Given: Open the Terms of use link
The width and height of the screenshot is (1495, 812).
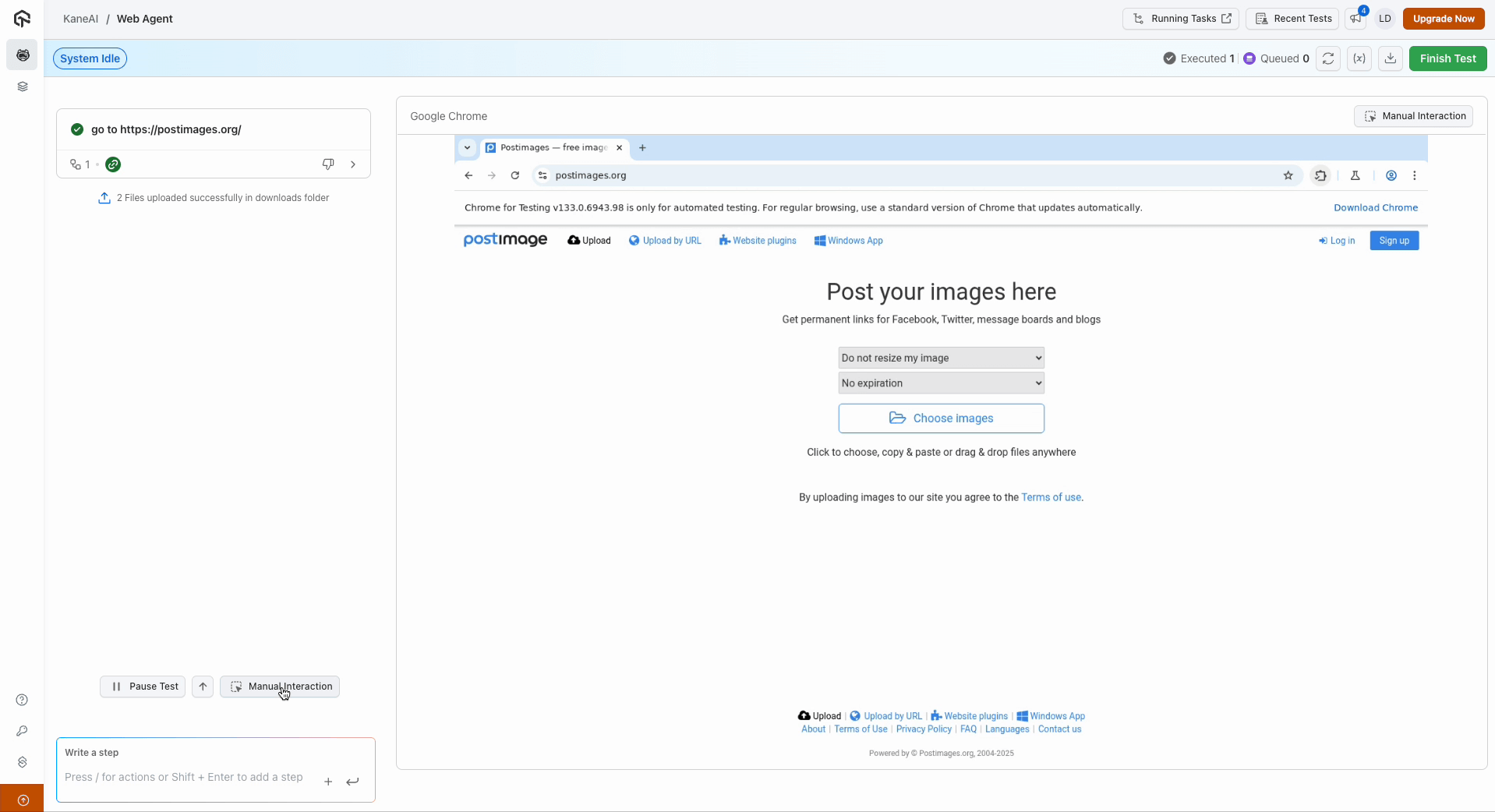Looking at the screenshot, I should pos(1051,497).
